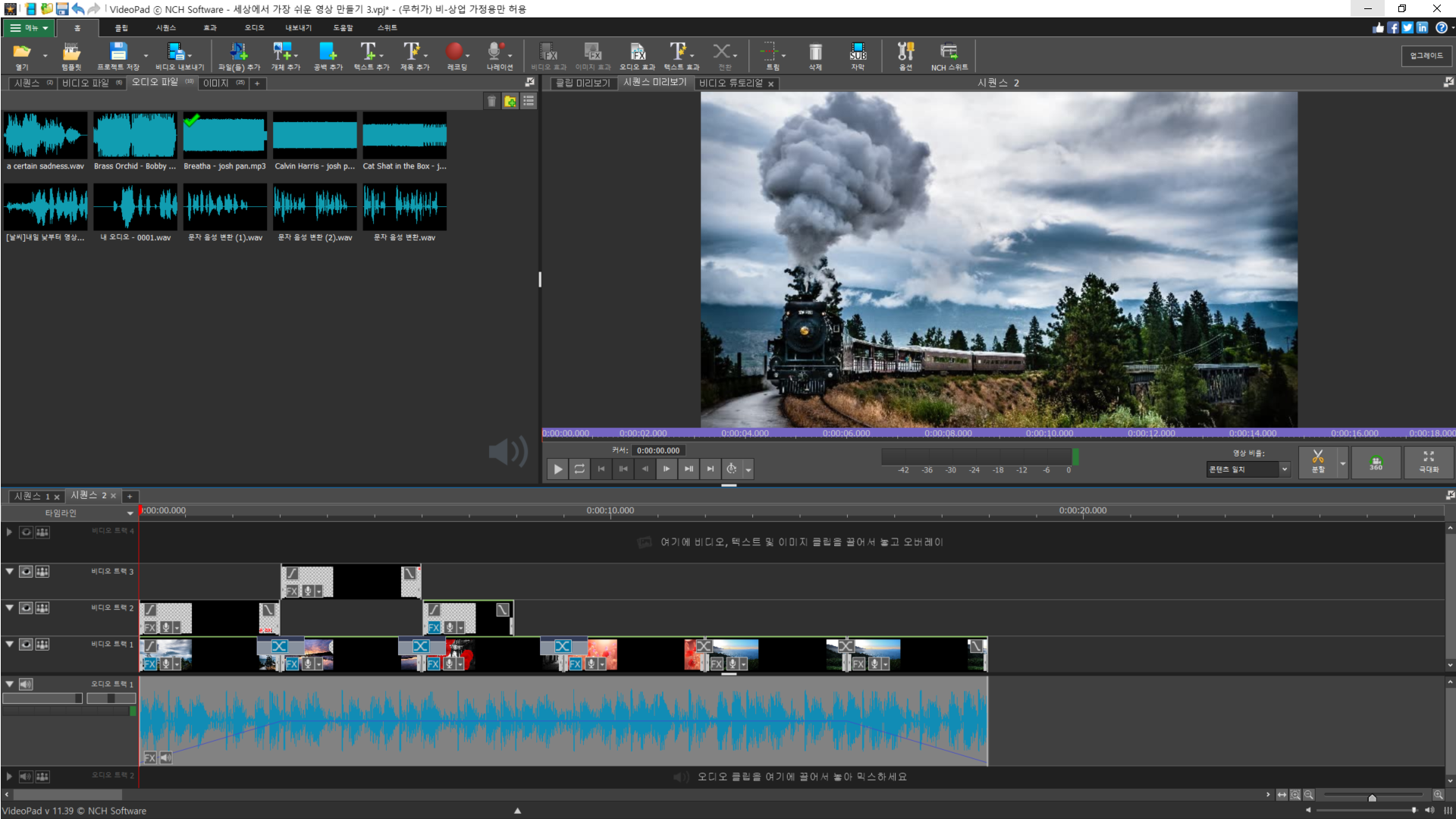
Task: Open the 영상 비율 콘텐츠 일치 dropdown
Action: point(1284,469)
